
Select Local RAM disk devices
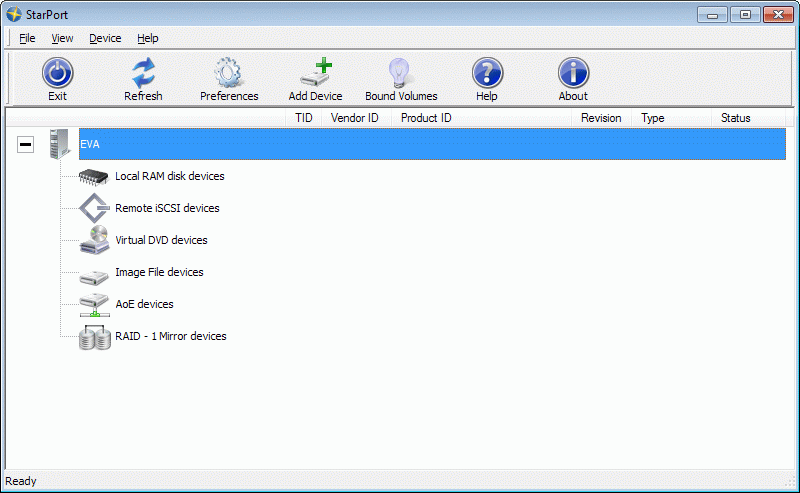[170, 176]
